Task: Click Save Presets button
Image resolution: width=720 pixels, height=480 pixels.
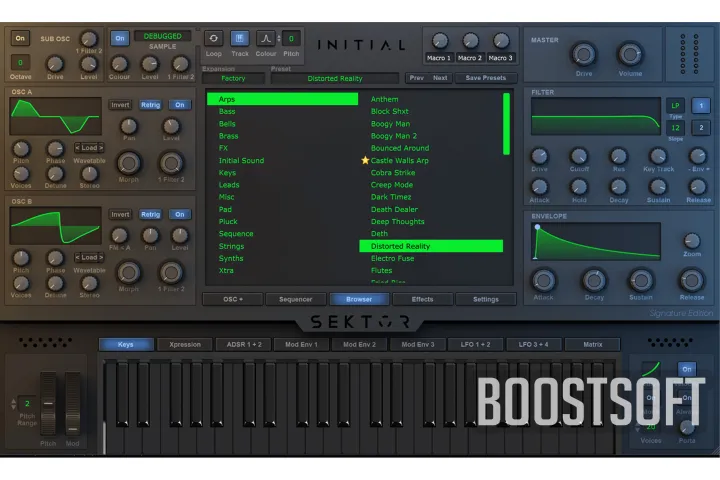Action: tap(486, 78)
